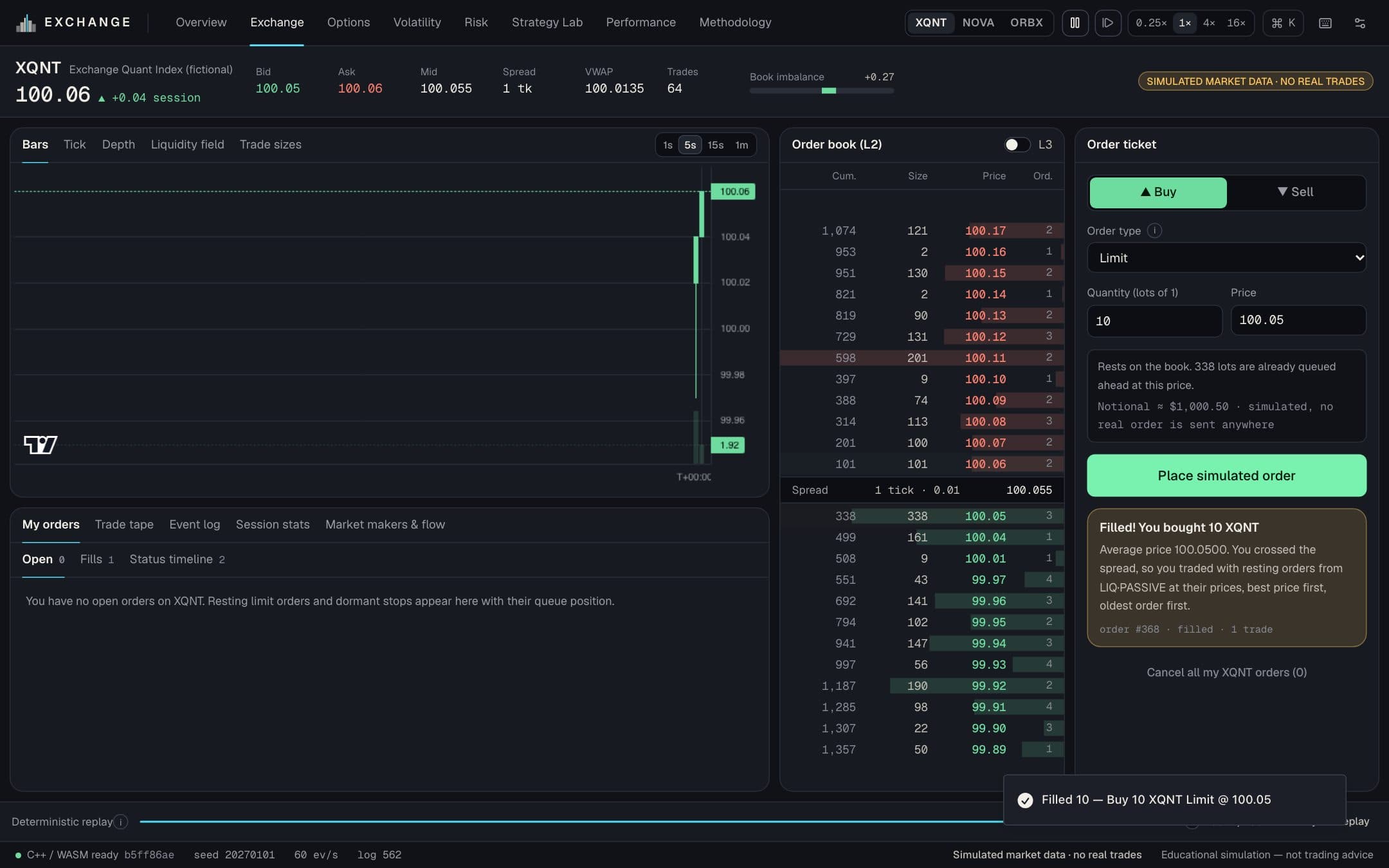Open the Order type Limit dropdown
1389x868 pixels.
point(1226,258)
